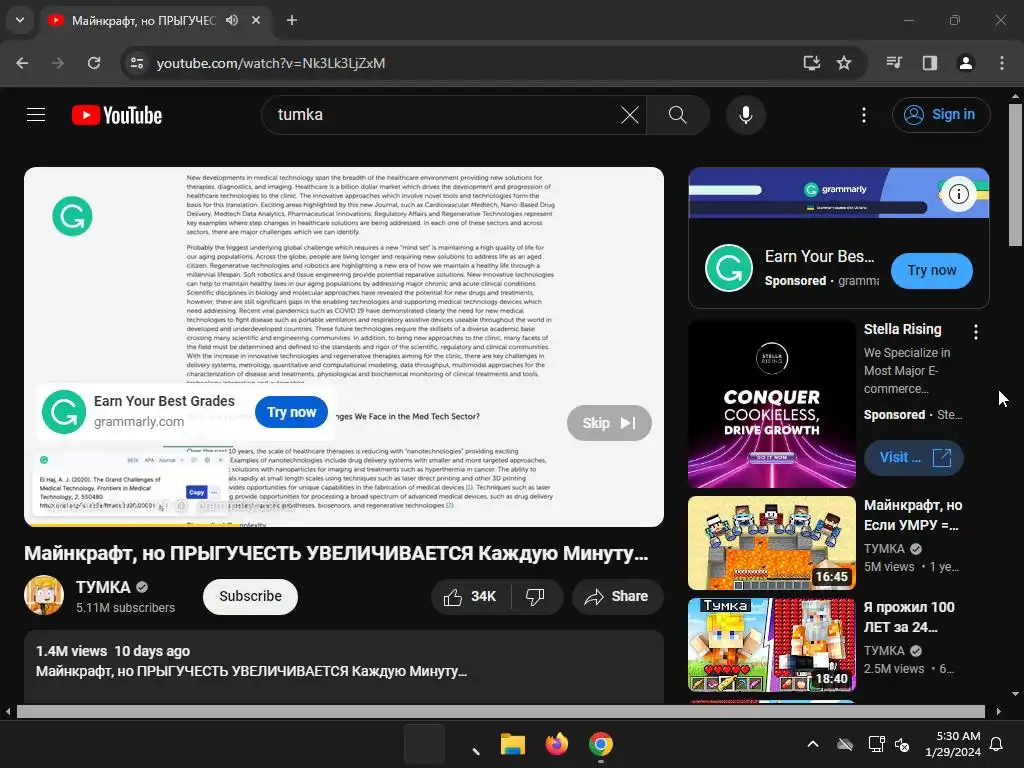
Task: Open Chrome media controls icon
Action: coord(894,63)
